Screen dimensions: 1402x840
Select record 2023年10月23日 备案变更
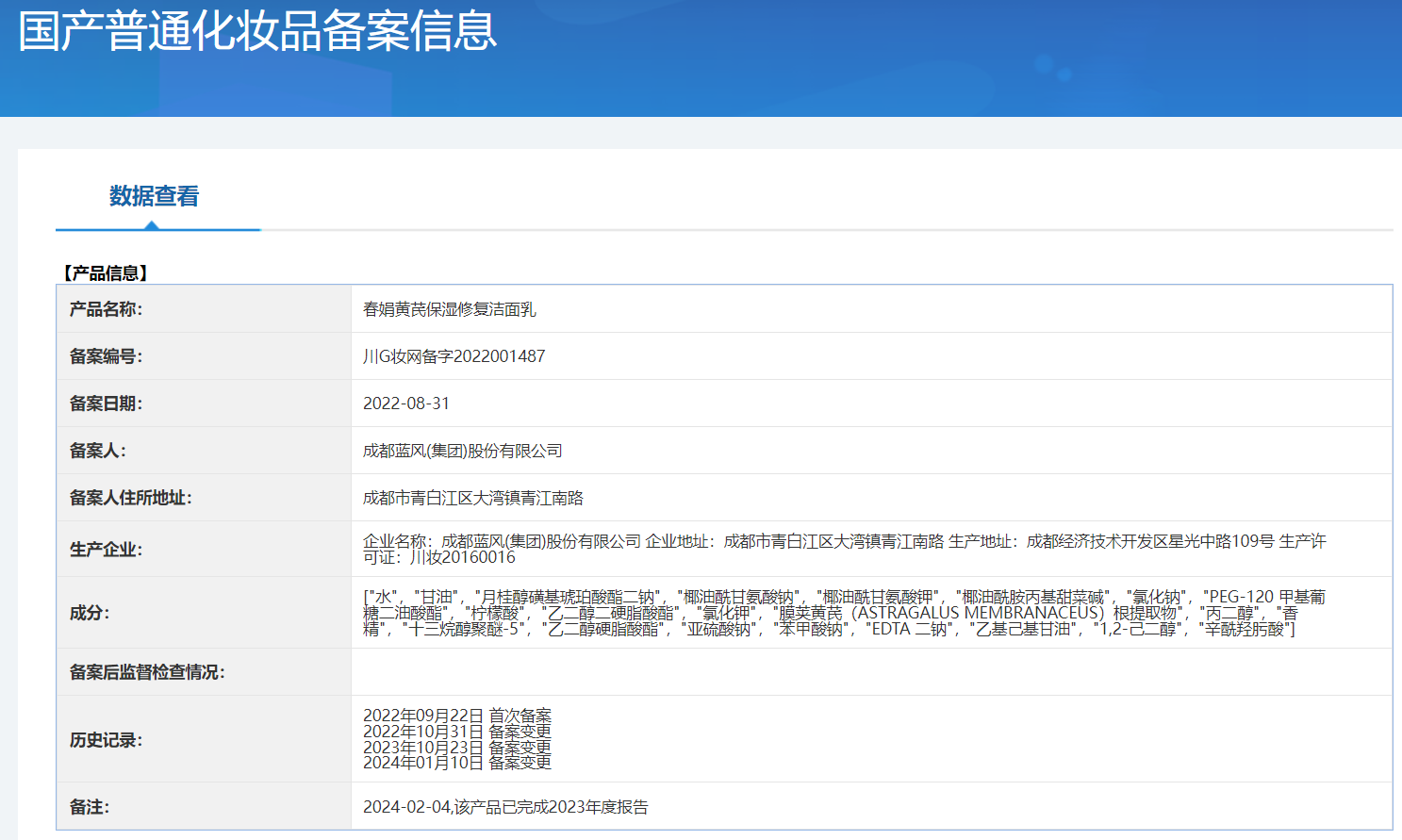(x=457, y=748)
